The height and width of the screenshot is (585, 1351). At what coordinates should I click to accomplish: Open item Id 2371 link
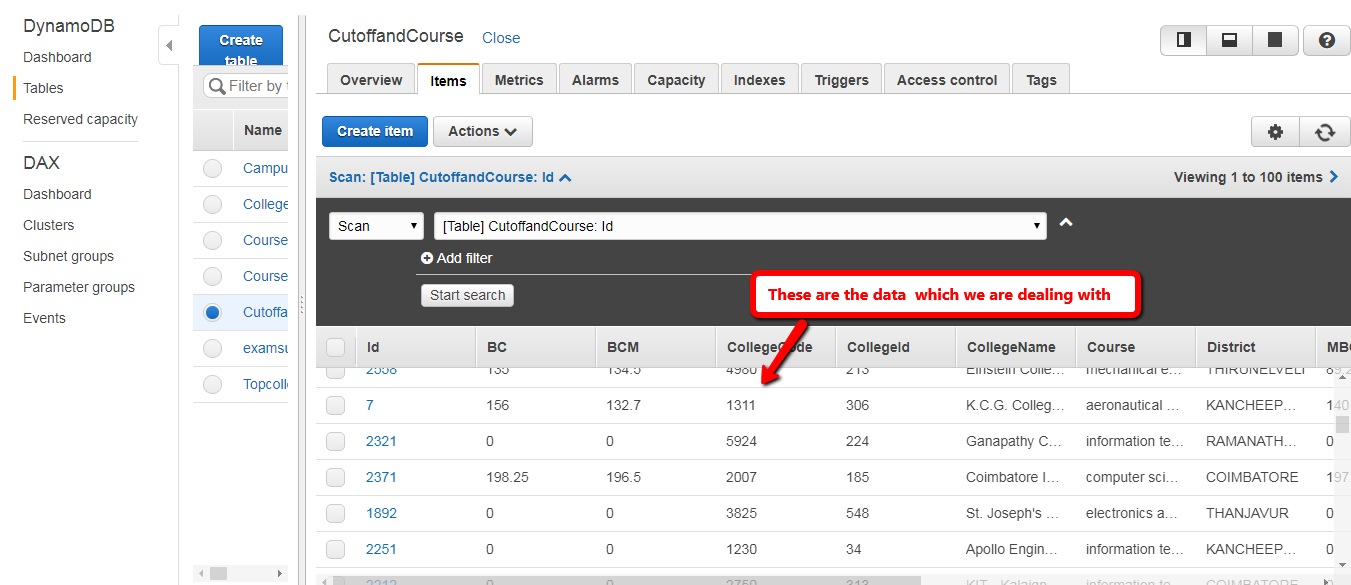click(x=381, y=477)
